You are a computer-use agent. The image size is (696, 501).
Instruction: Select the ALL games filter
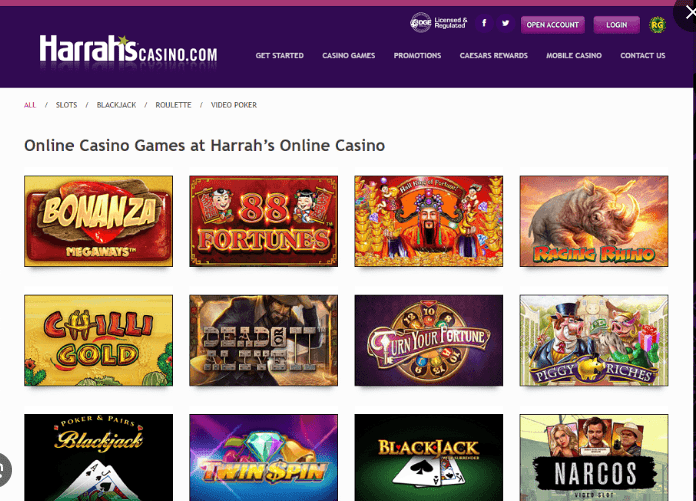click(30, 105)
